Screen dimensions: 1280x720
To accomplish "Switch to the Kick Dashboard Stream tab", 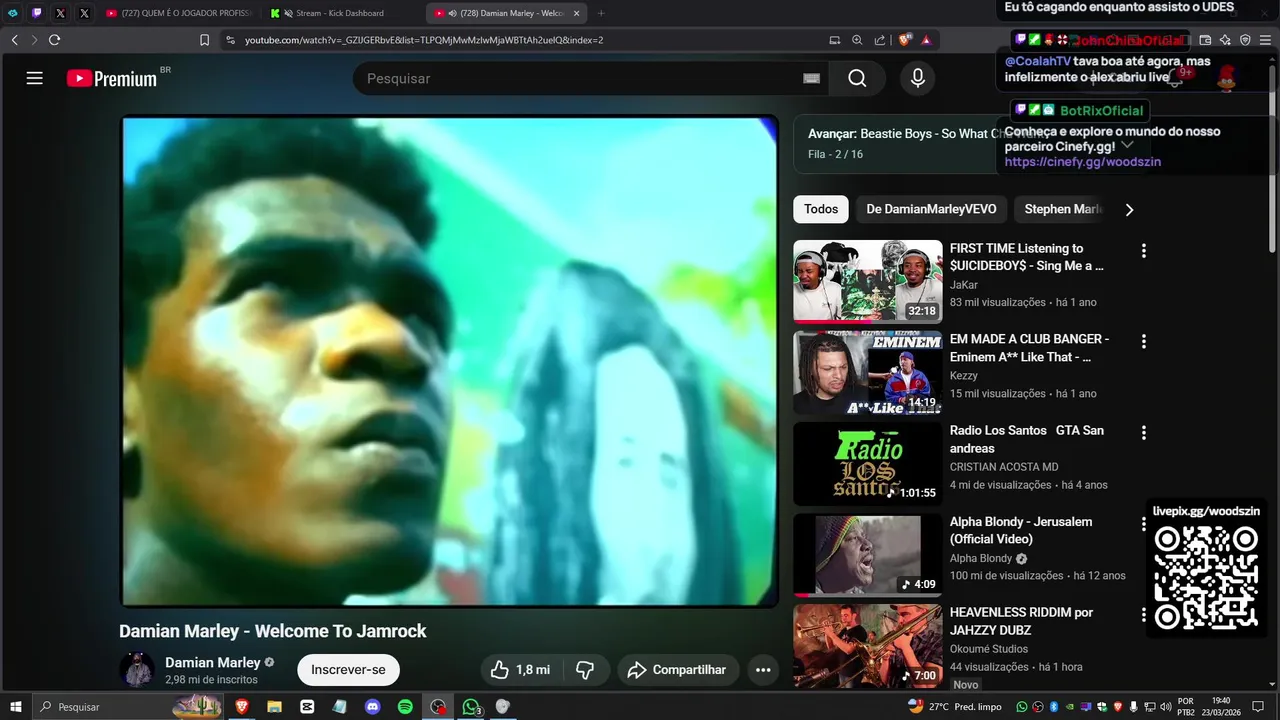I will 339,13.
